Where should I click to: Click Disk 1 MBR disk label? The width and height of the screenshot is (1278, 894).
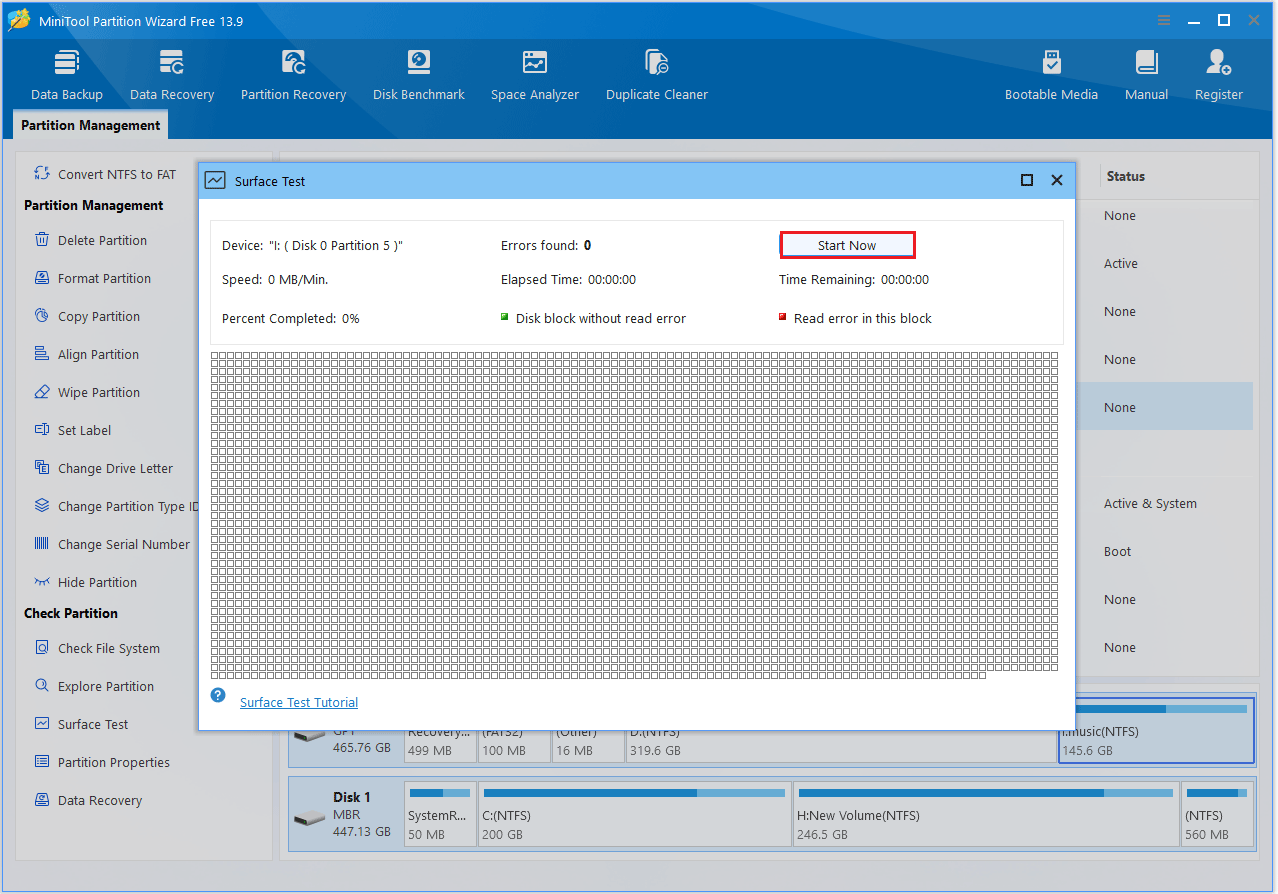click(x=345, y=815)
